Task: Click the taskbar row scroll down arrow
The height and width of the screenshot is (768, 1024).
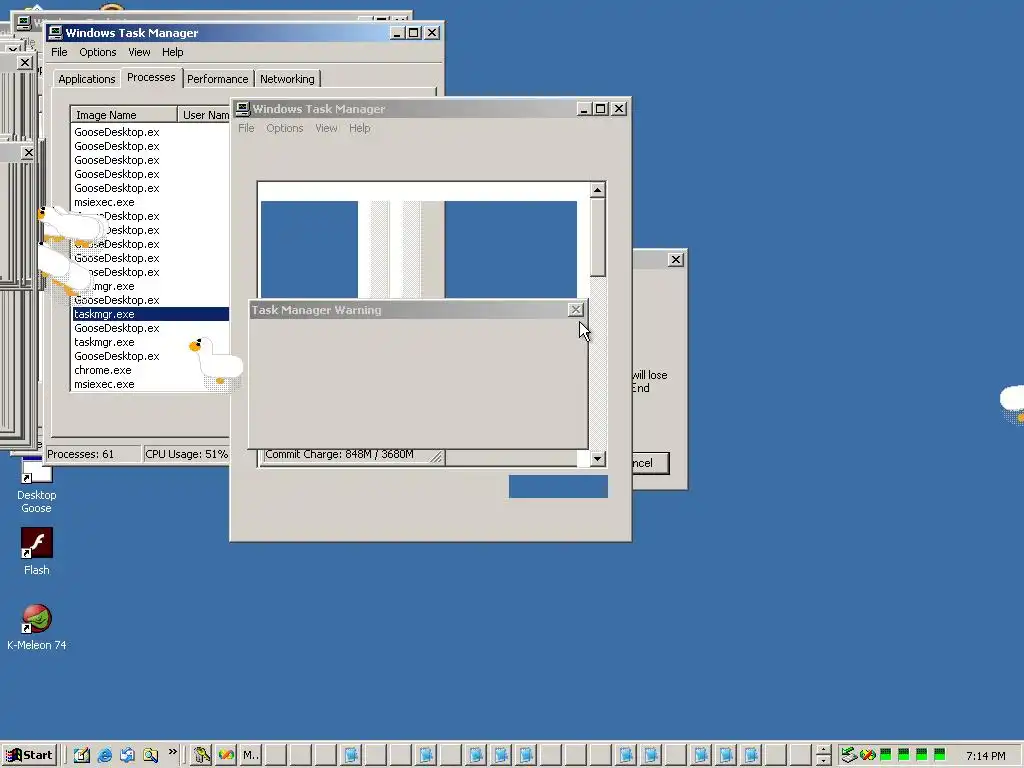Action: tap(824, 761)
